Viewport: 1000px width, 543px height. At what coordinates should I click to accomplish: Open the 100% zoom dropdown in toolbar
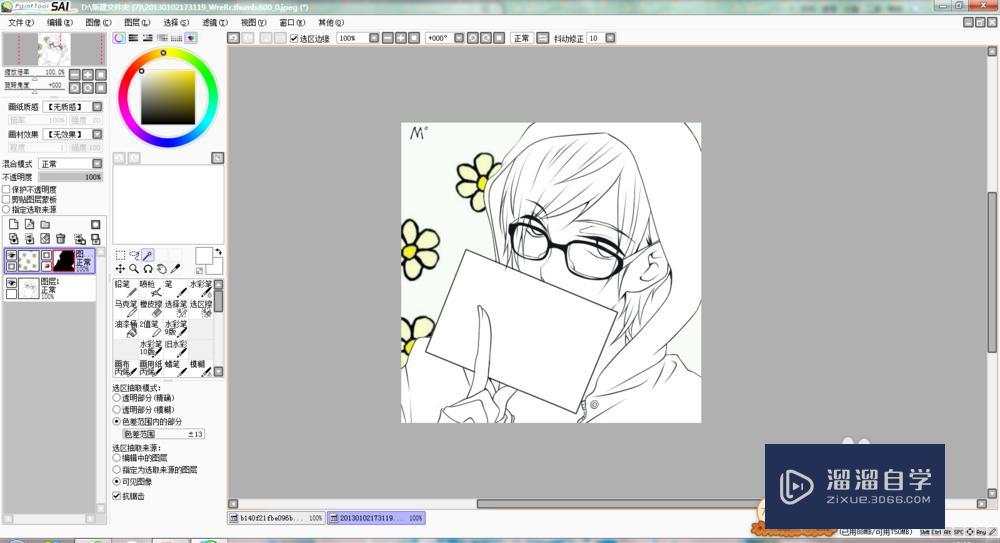374,38
